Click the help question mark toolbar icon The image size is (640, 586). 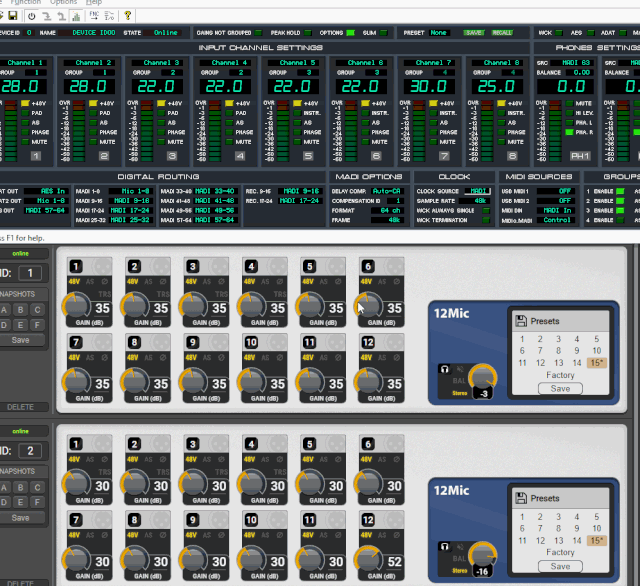pyautogui.click(x=128, y=16)
